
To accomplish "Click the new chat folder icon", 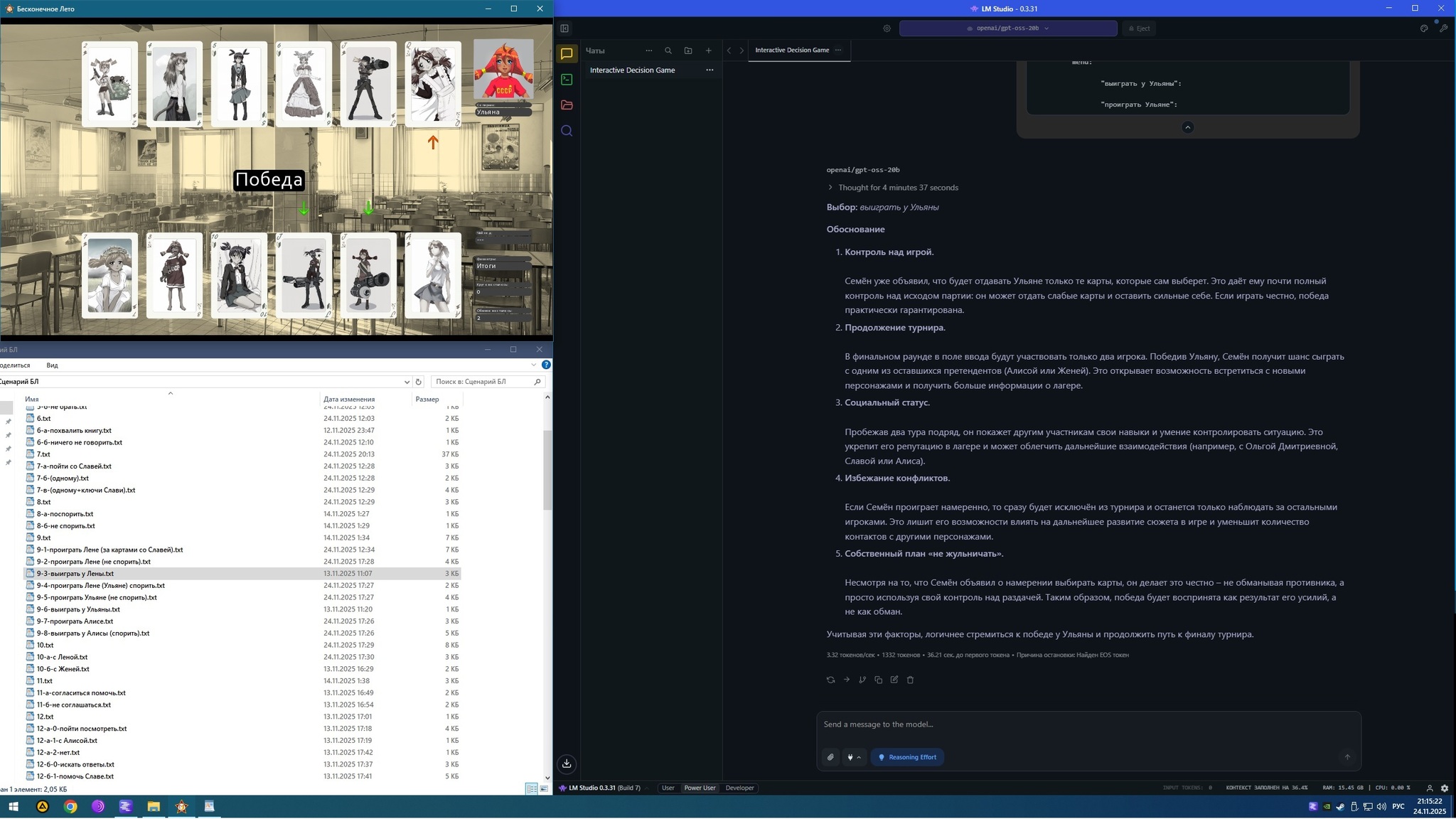I will click(x=688, y=50).
